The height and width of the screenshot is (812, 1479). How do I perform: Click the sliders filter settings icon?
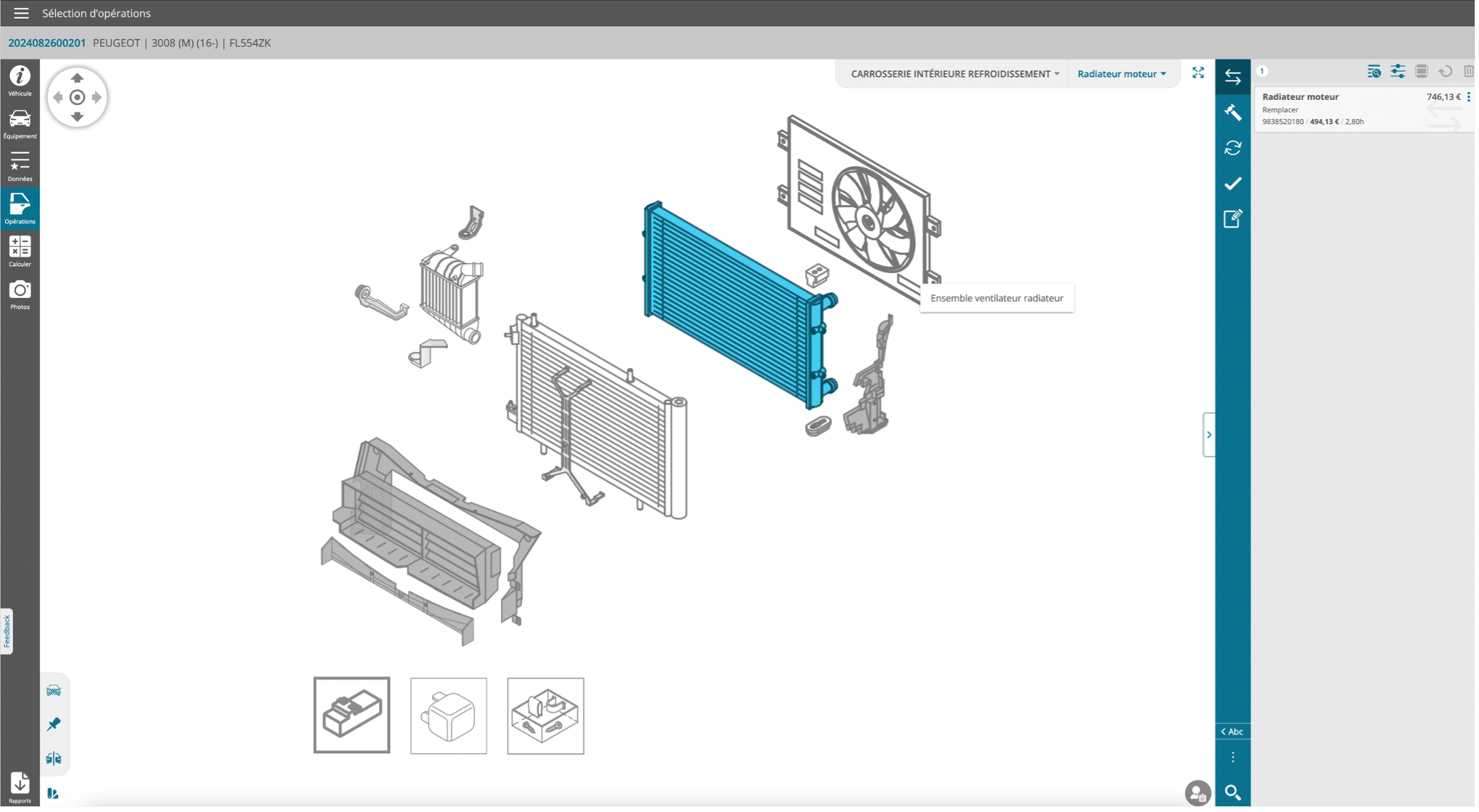point(1397,72)
